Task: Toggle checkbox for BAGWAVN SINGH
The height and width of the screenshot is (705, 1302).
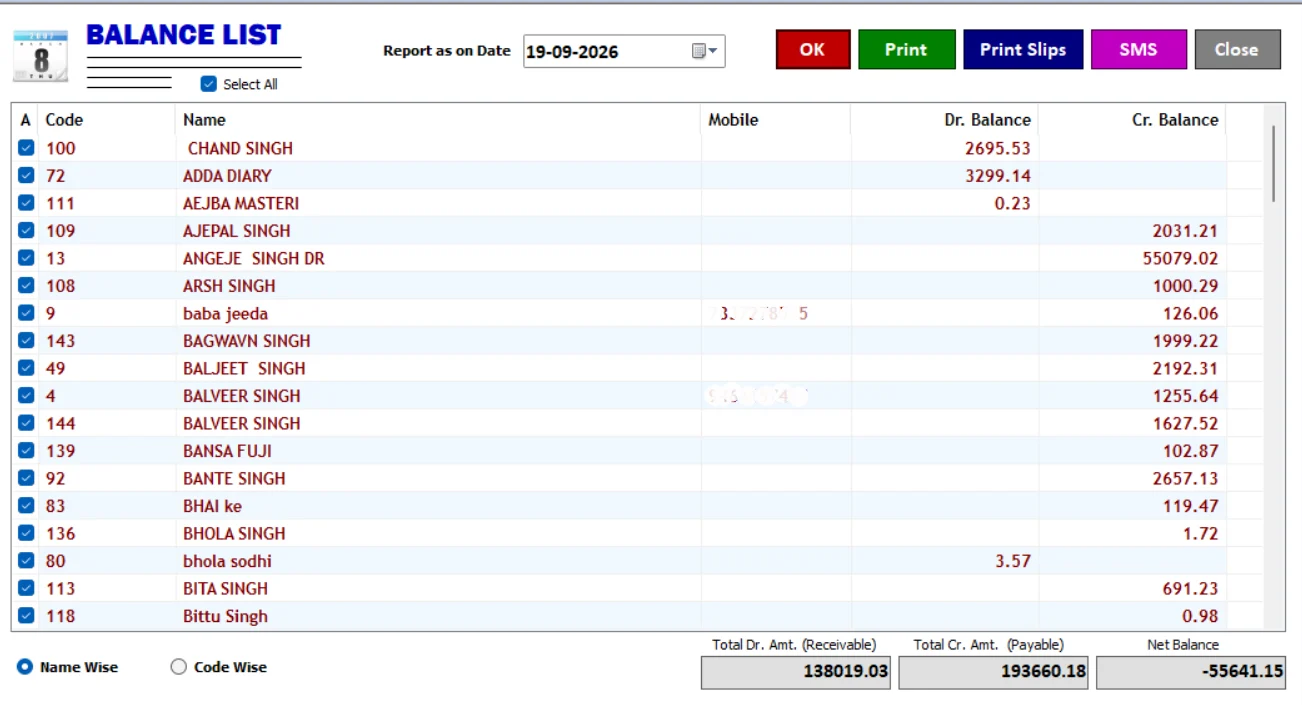Action: coord(26,340)
